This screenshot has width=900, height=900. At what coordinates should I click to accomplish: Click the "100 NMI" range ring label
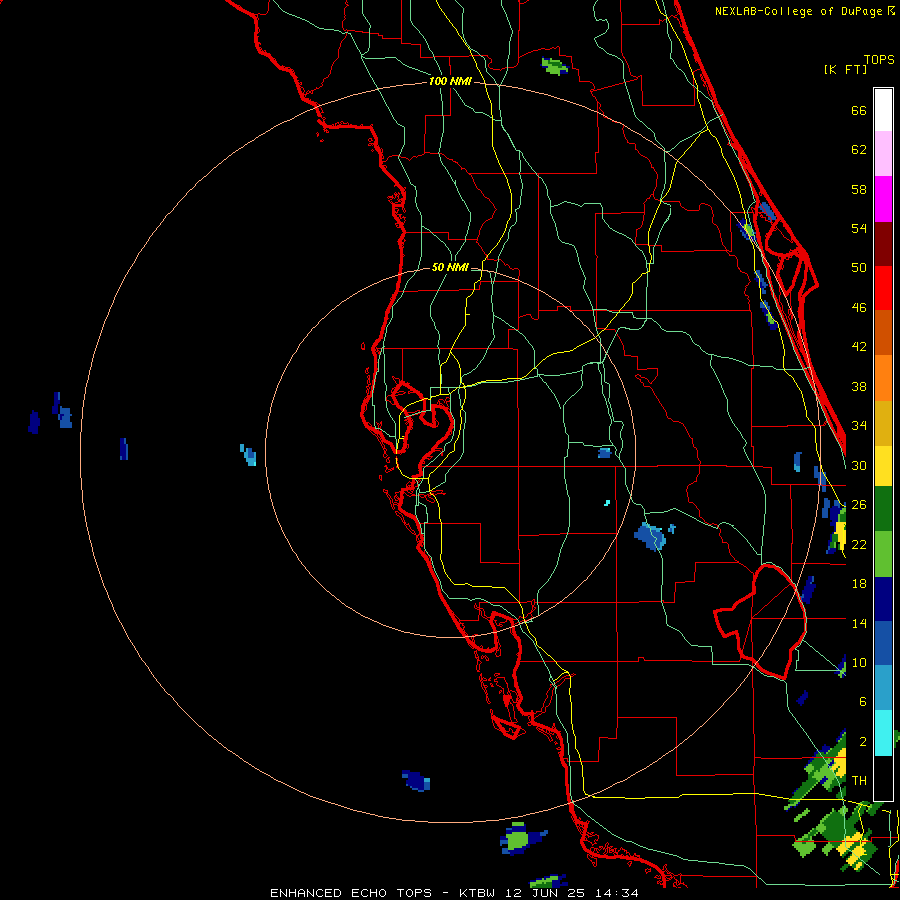450,82
